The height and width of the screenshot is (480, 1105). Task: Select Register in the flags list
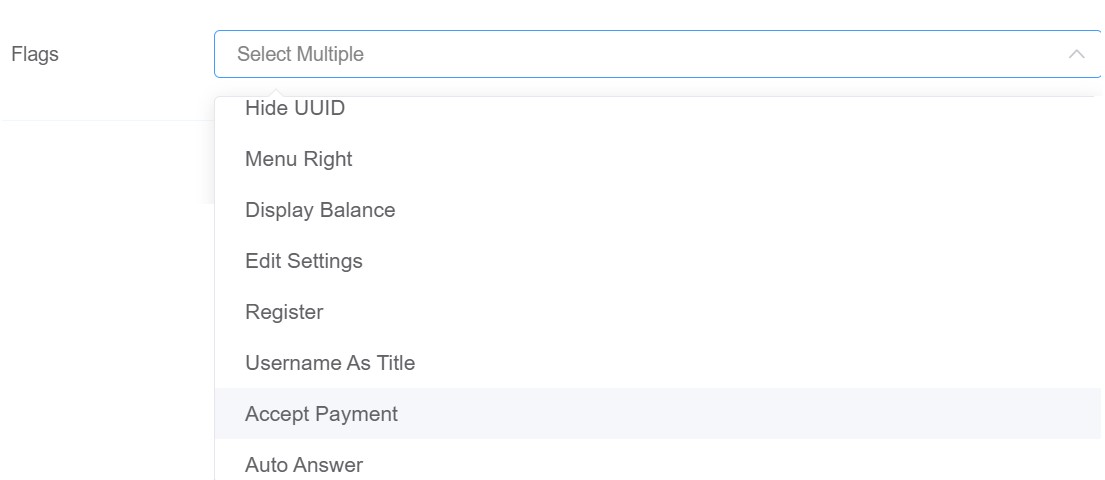(284, 312)
